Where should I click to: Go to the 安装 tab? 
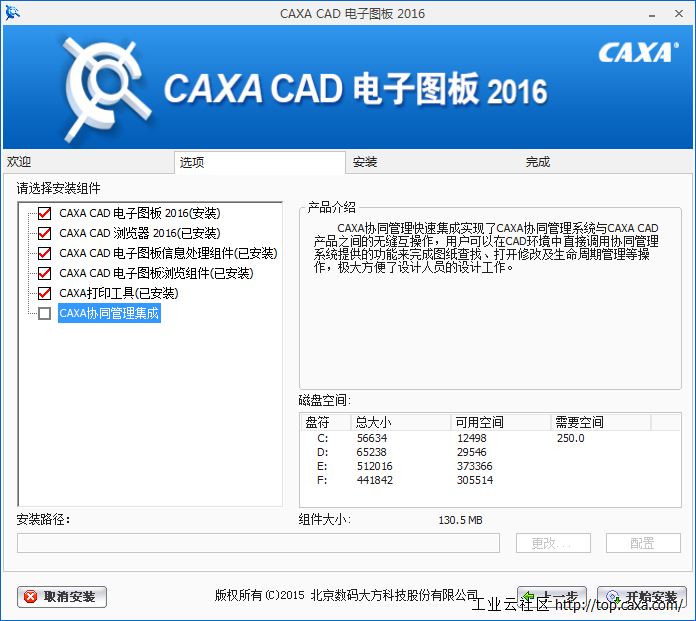click(432, 162)
